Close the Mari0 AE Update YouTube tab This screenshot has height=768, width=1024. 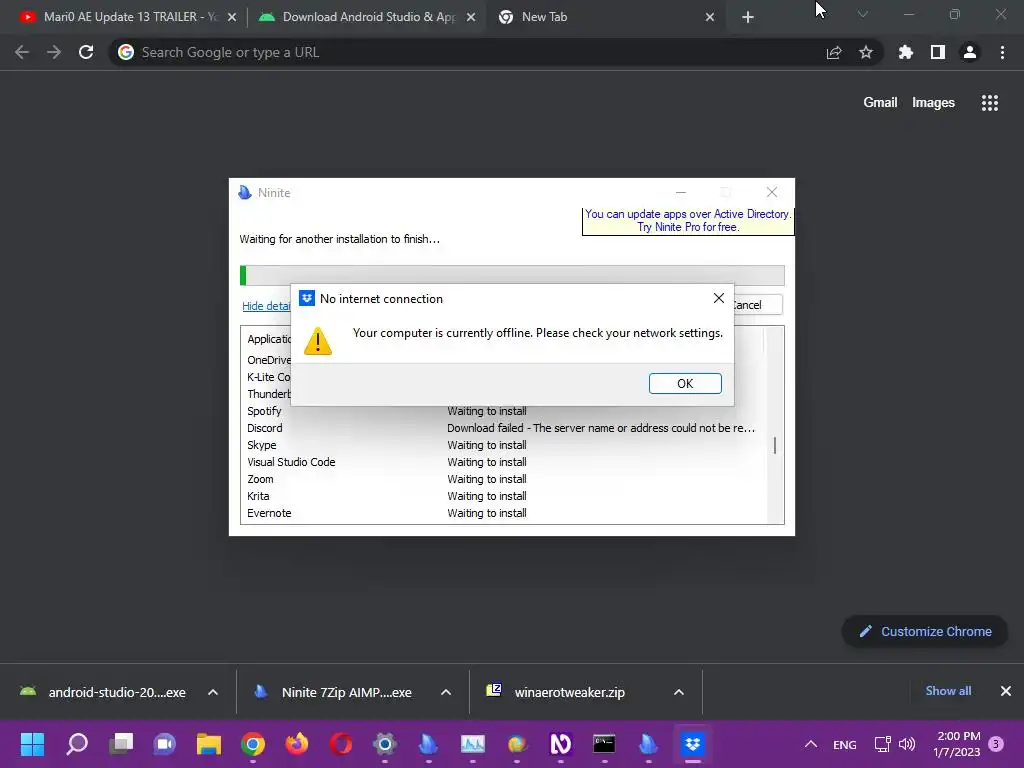[x=232, y=17]
